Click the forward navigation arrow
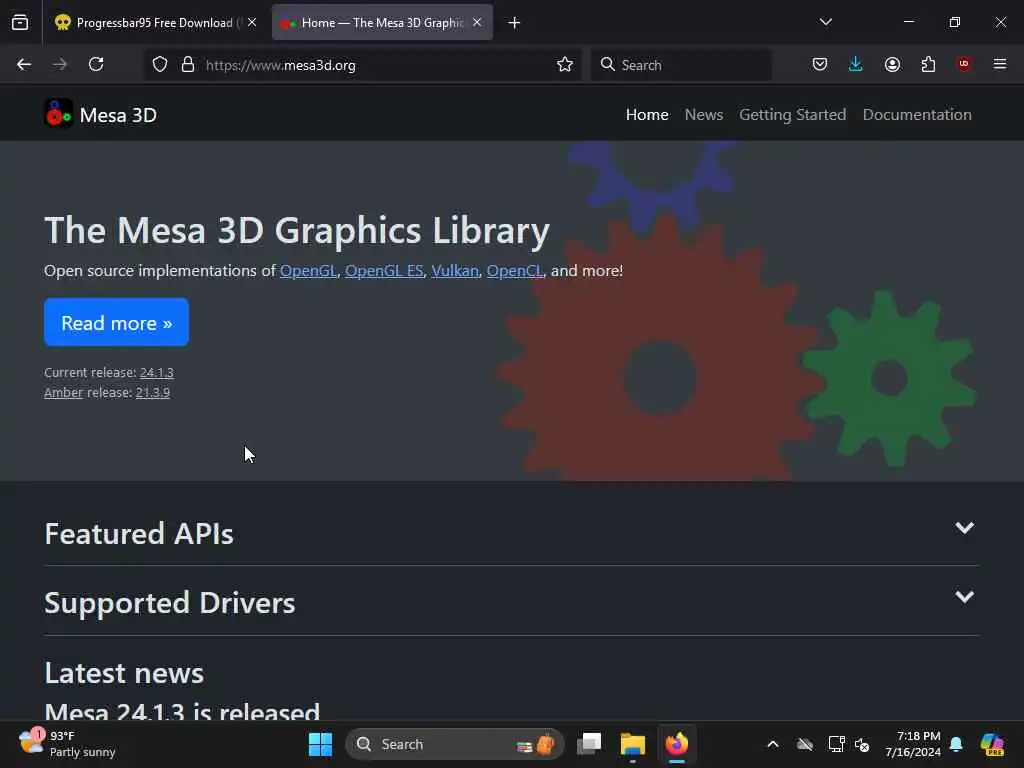The image size is (1024, 768). click(60, 64)
